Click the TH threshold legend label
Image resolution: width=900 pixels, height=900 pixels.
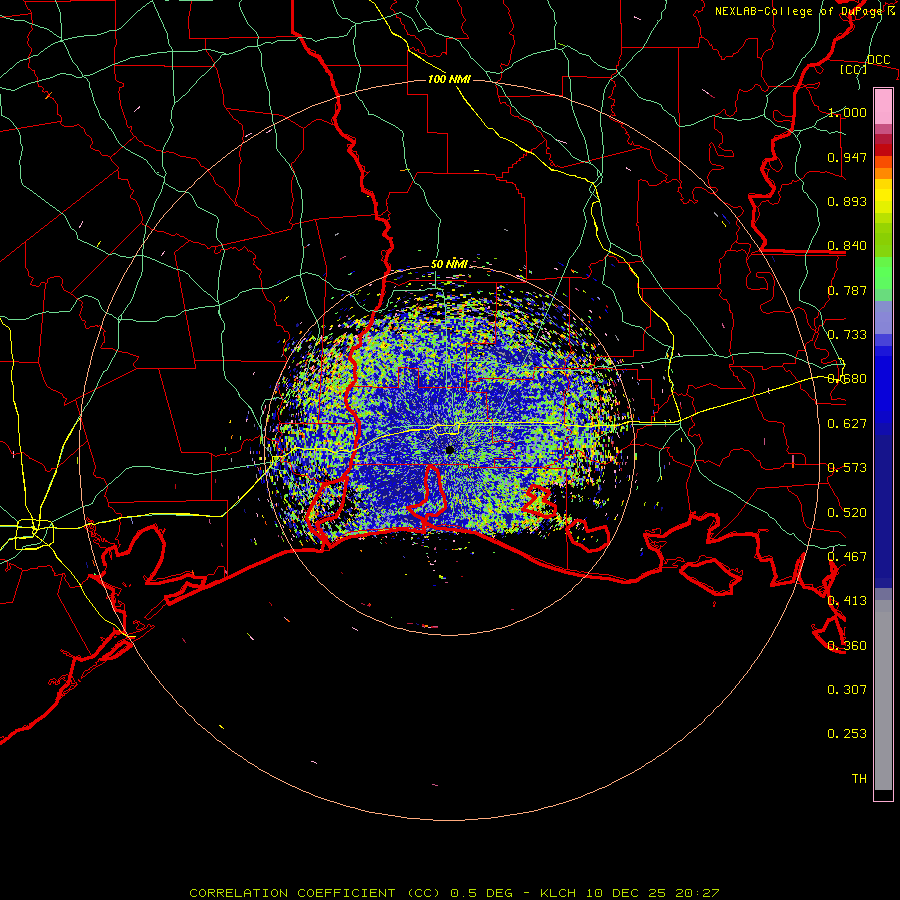coord(859,779)
